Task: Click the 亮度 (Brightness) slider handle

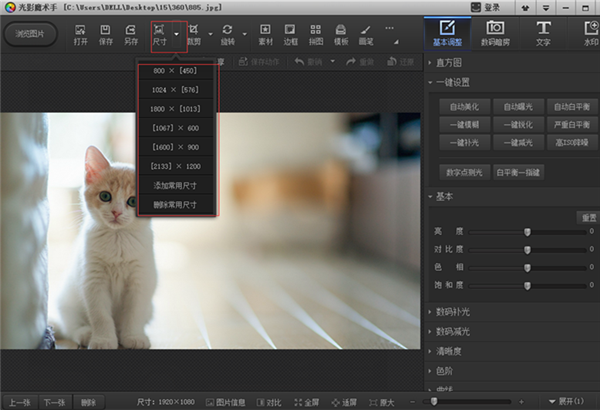Action: [x=527, y=231]
